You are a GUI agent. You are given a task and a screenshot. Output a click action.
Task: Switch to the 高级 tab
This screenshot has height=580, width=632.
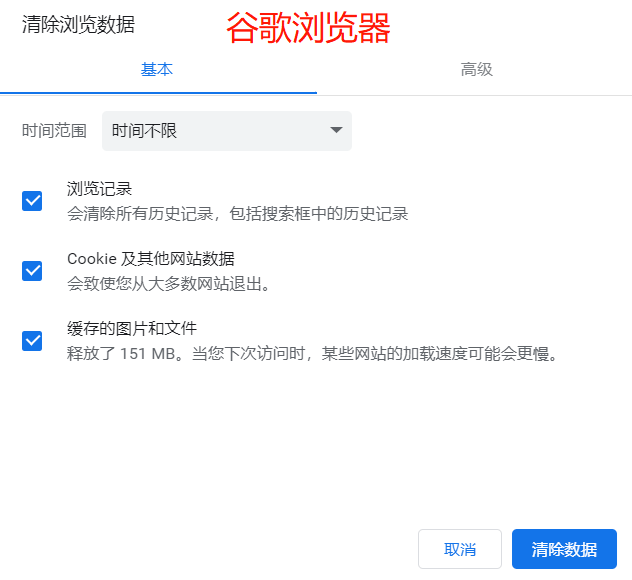476,70
